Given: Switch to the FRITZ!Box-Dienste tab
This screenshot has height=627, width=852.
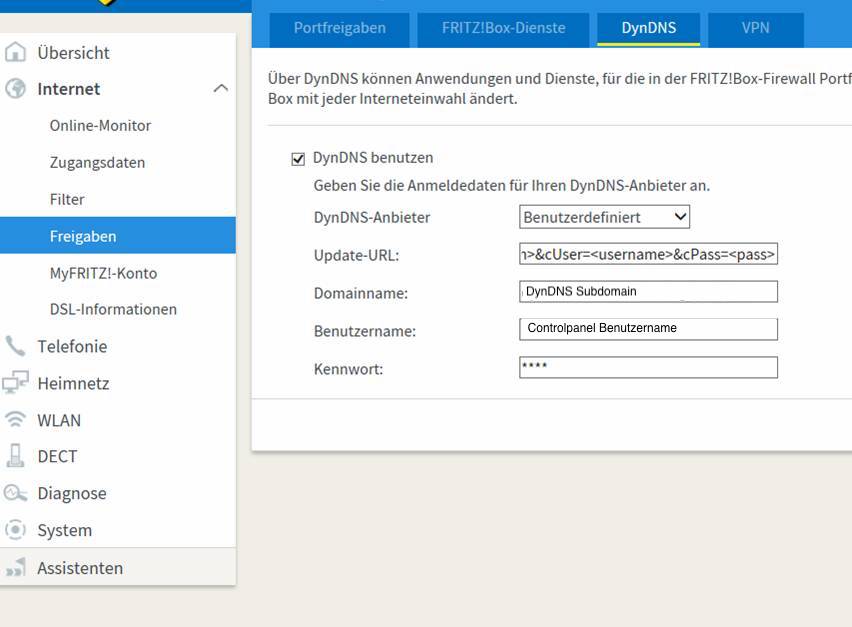Looking at the screenshot, I should click(x=503, y=28).
